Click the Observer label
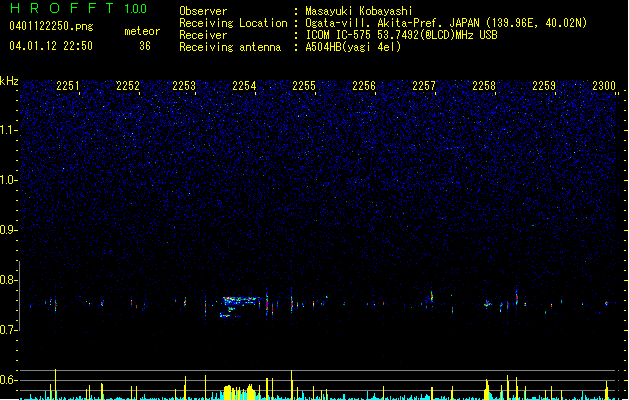 tap(203, 11)
